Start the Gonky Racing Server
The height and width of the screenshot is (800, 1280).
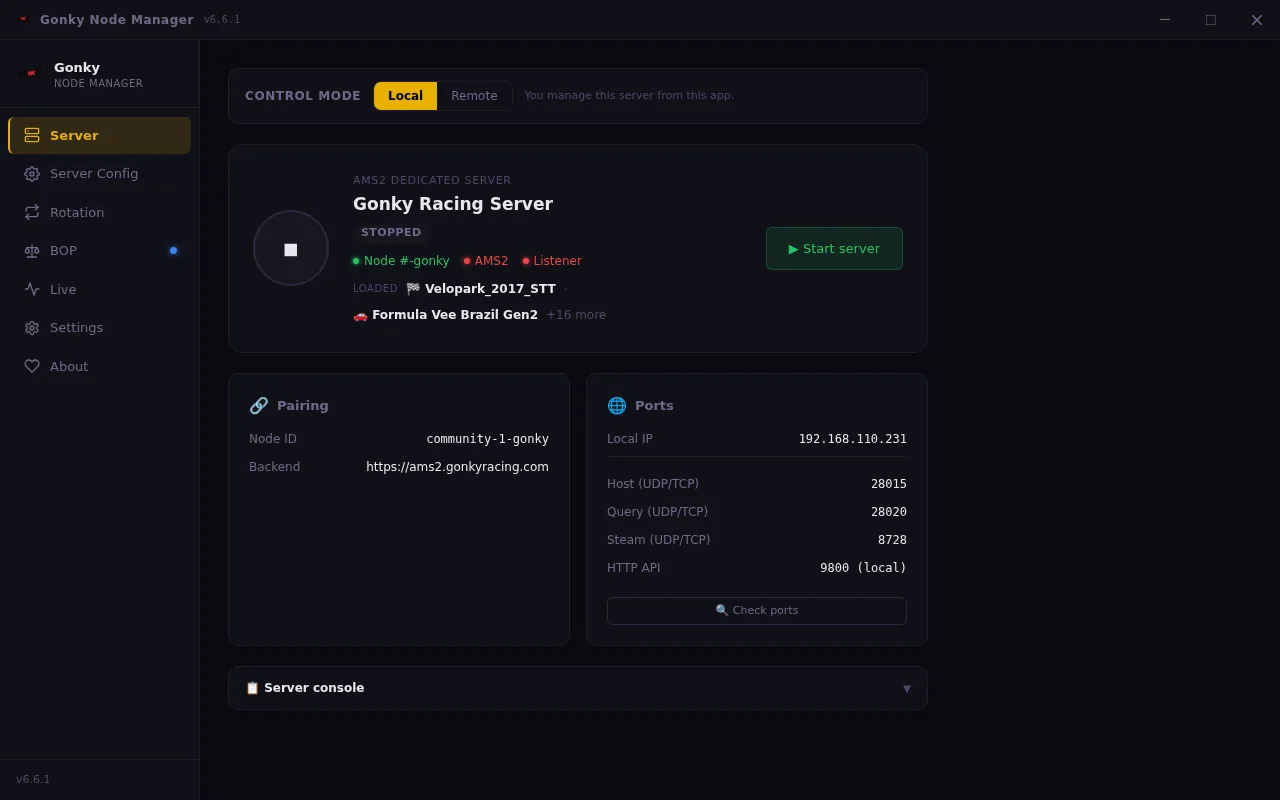(x=834, y=248)
